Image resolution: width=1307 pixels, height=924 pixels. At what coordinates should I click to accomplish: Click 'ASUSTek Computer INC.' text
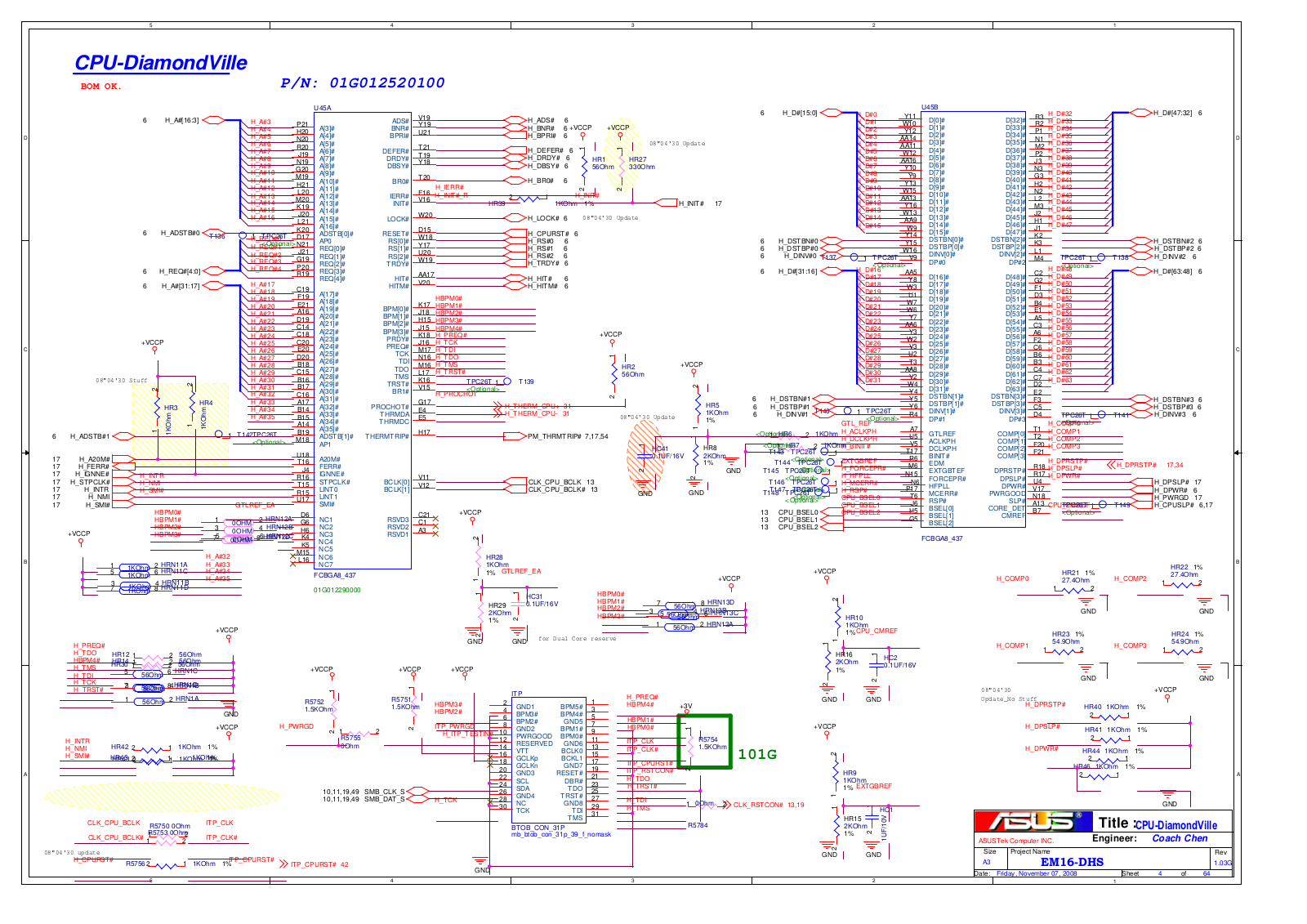(x=1016, y=841)
